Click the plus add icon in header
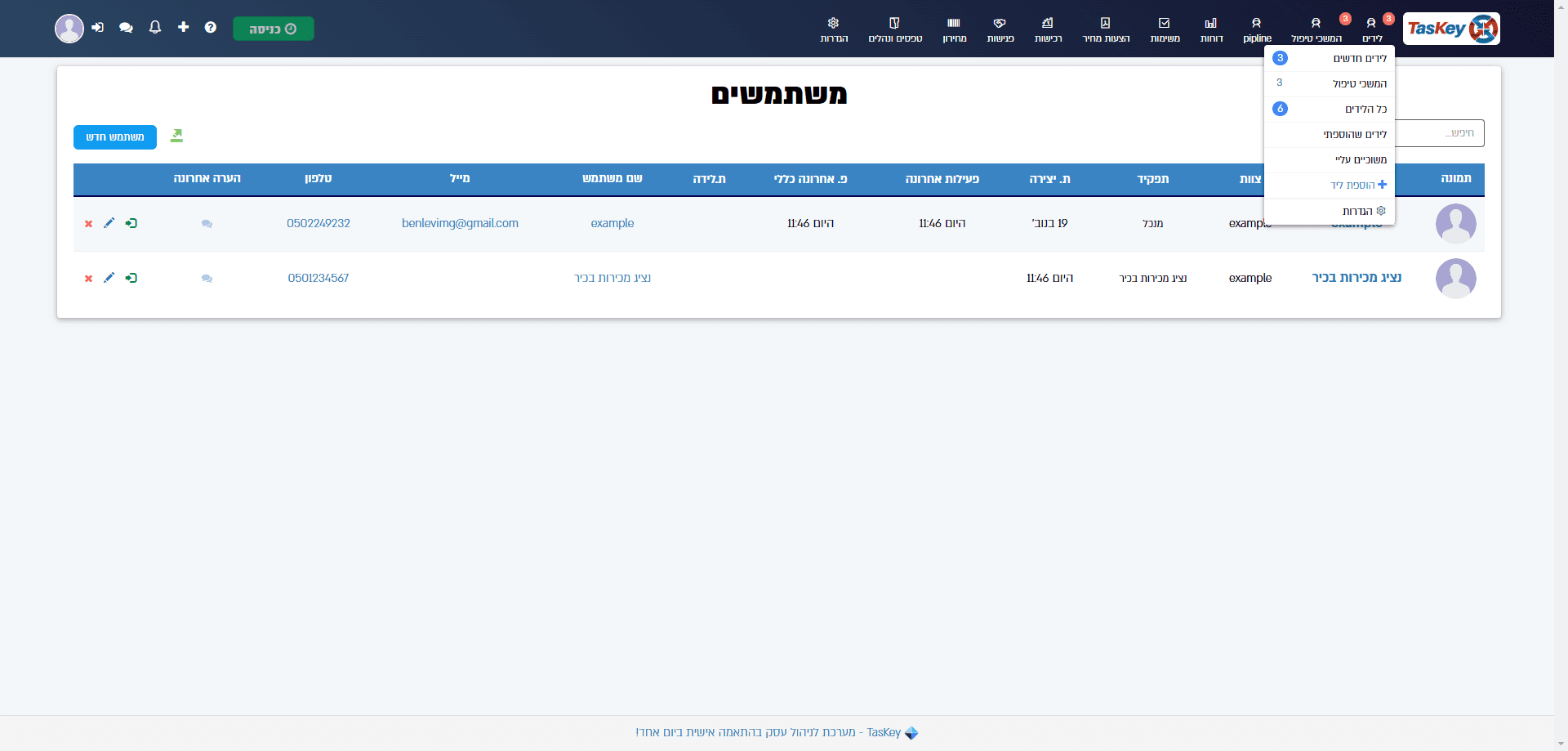 pos(184,28)
